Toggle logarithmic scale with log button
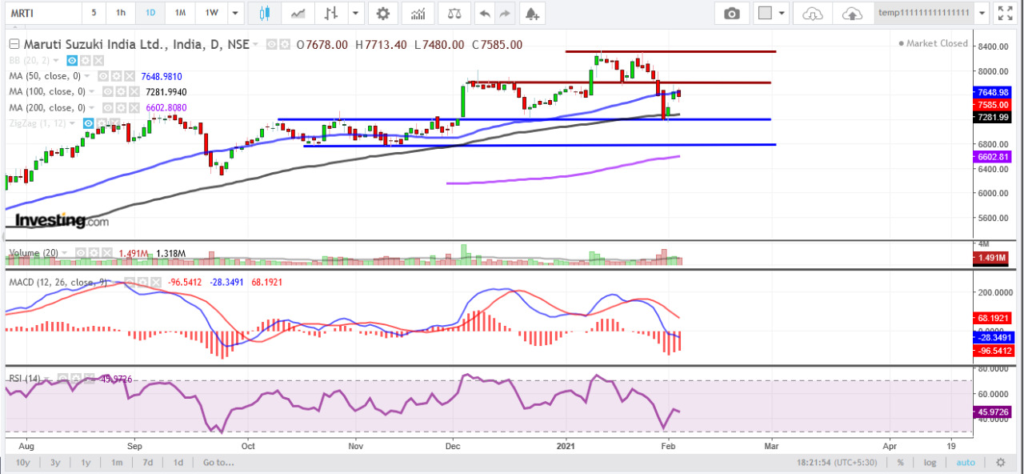The height and width of the screenshot is (474, 1024). (931, 462)
